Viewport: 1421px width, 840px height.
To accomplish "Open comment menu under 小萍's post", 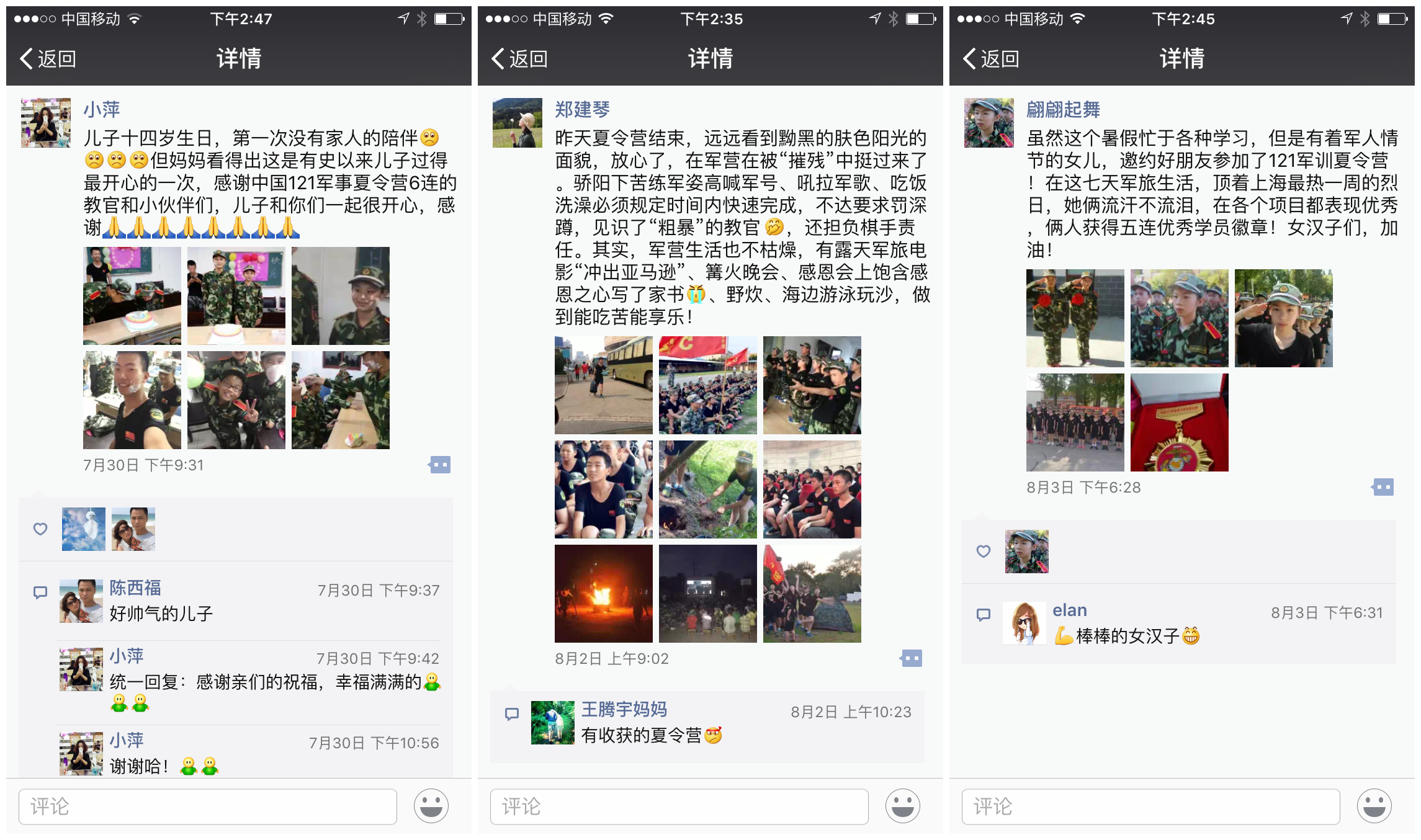I will (439, 465).
